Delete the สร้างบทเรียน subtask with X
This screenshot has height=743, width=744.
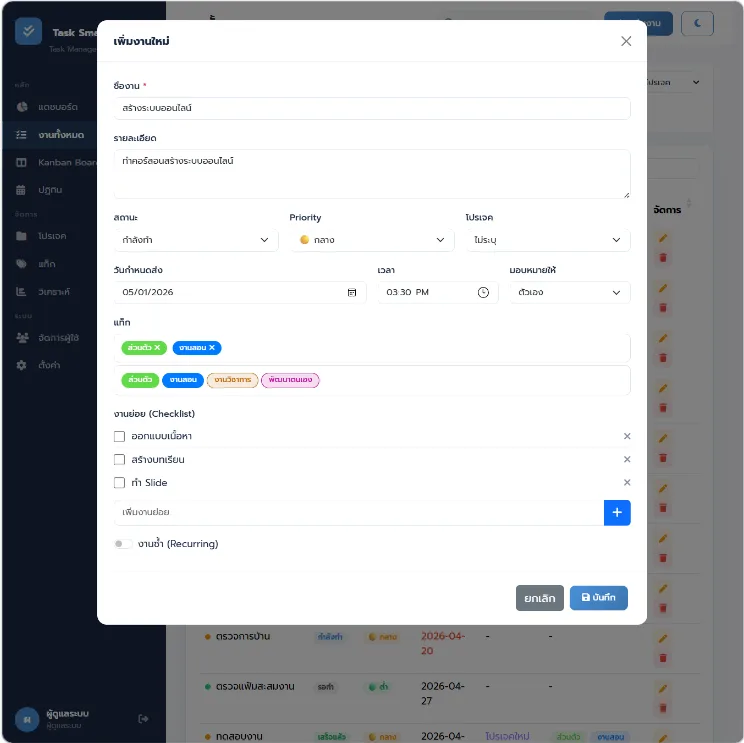tap(627, 459)
